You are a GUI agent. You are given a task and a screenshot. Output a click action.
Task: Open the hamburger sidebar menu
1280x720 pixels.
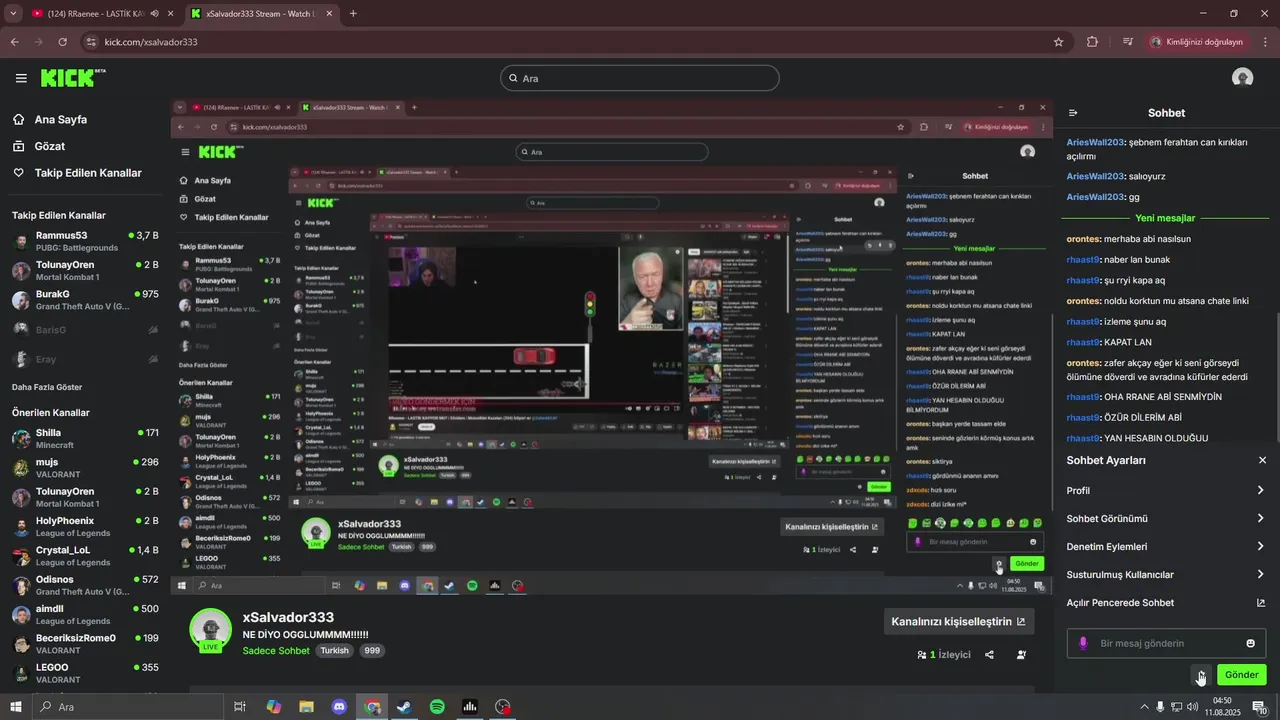[21, 78]
